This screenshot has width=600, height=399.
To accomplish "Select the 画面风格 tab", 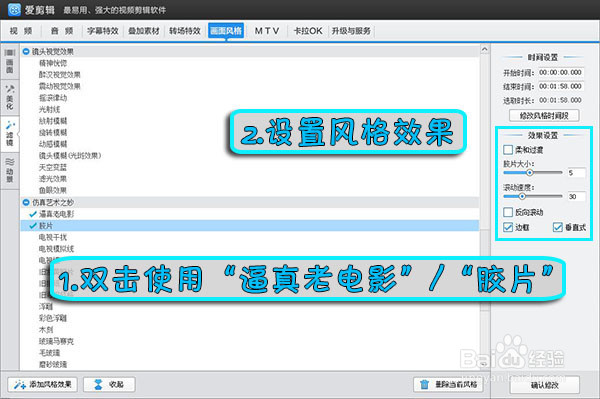I will coord(226,31).
